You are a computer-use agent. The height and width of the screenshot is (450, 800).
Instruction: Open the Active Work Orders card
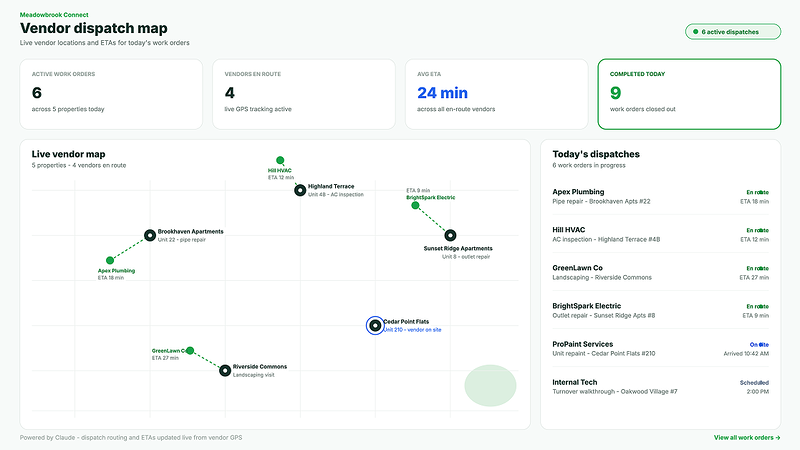click(111, 94)
